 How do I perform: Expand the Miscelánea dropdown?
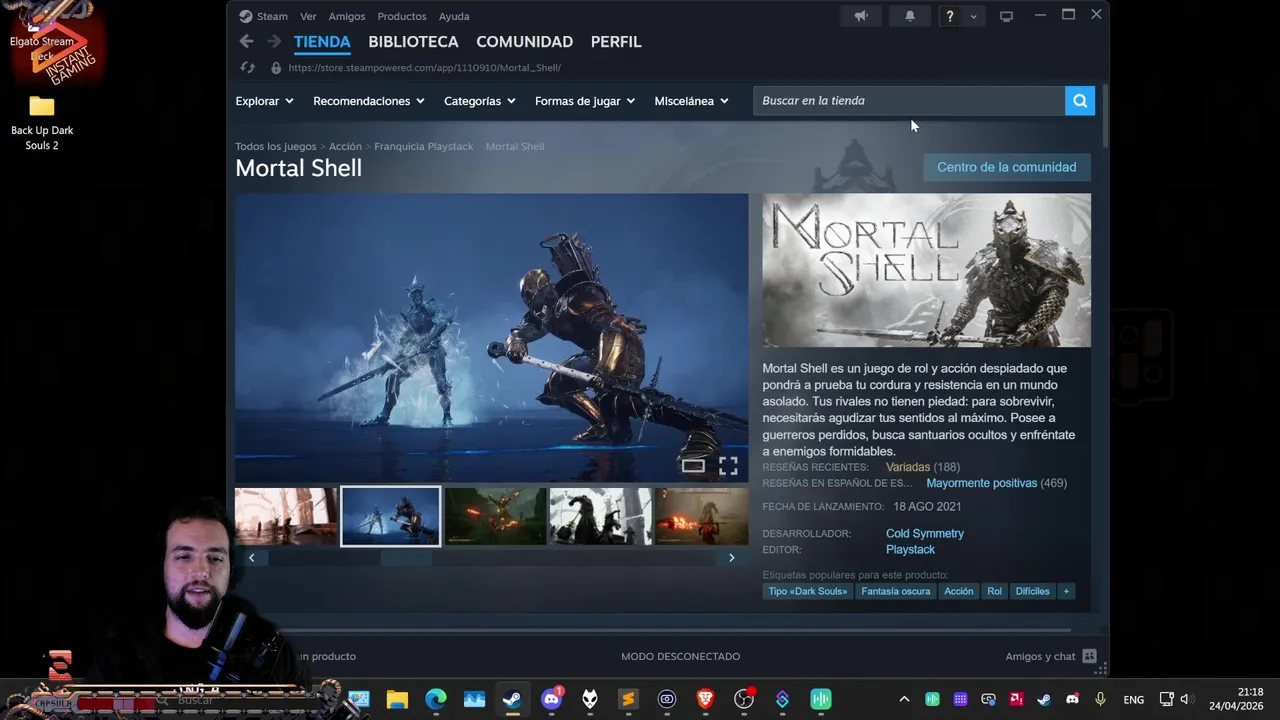[692, 101]
